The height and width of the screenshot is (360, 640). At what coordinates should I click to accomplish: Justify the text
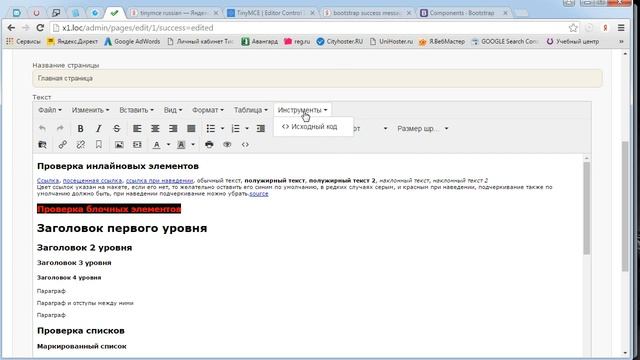pos(191,129)
